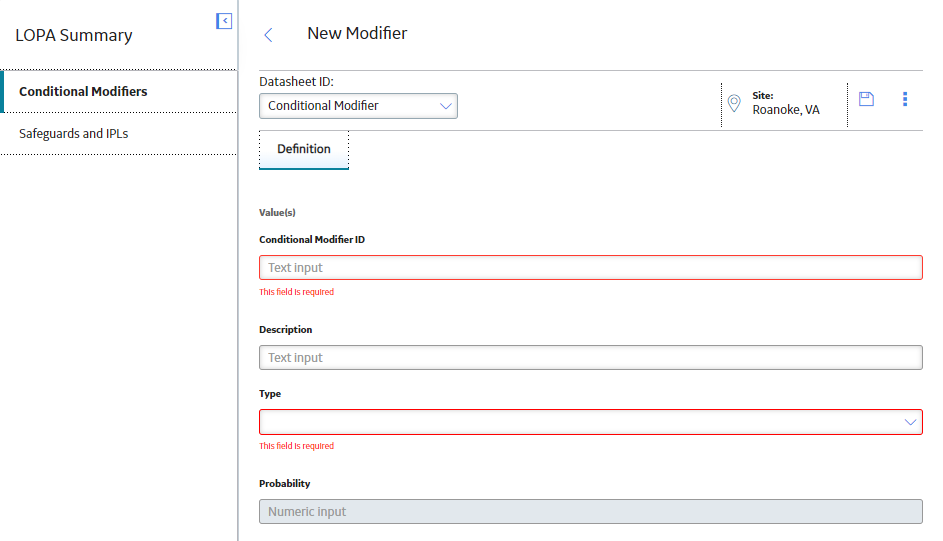
Task: Click required-field error below Conditional Modifier ID
Action: pyautogui.click(x=296, y=292)
